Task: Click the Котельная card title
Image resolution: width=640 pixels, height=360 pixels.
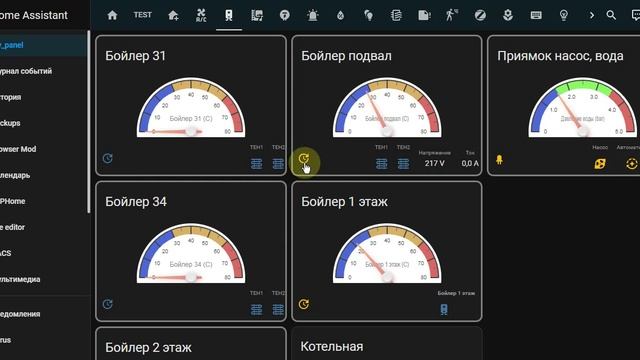Action: pos(332,347)
